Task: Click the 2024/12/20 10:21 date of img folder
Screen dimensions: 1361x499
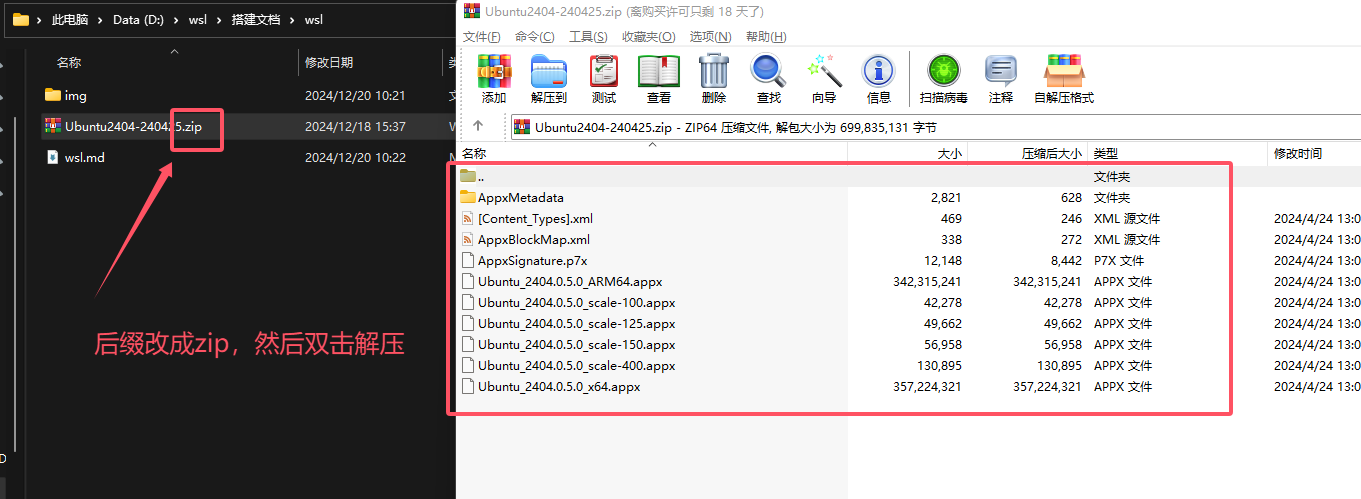Action: coord(355,96)
